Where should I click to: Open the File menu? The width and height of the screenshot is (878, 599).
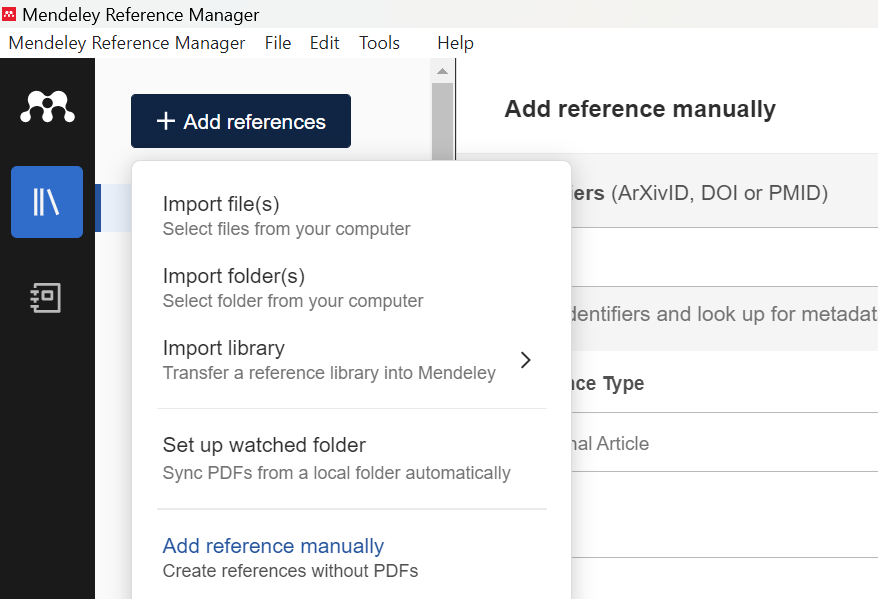click(x=278, y=43)
